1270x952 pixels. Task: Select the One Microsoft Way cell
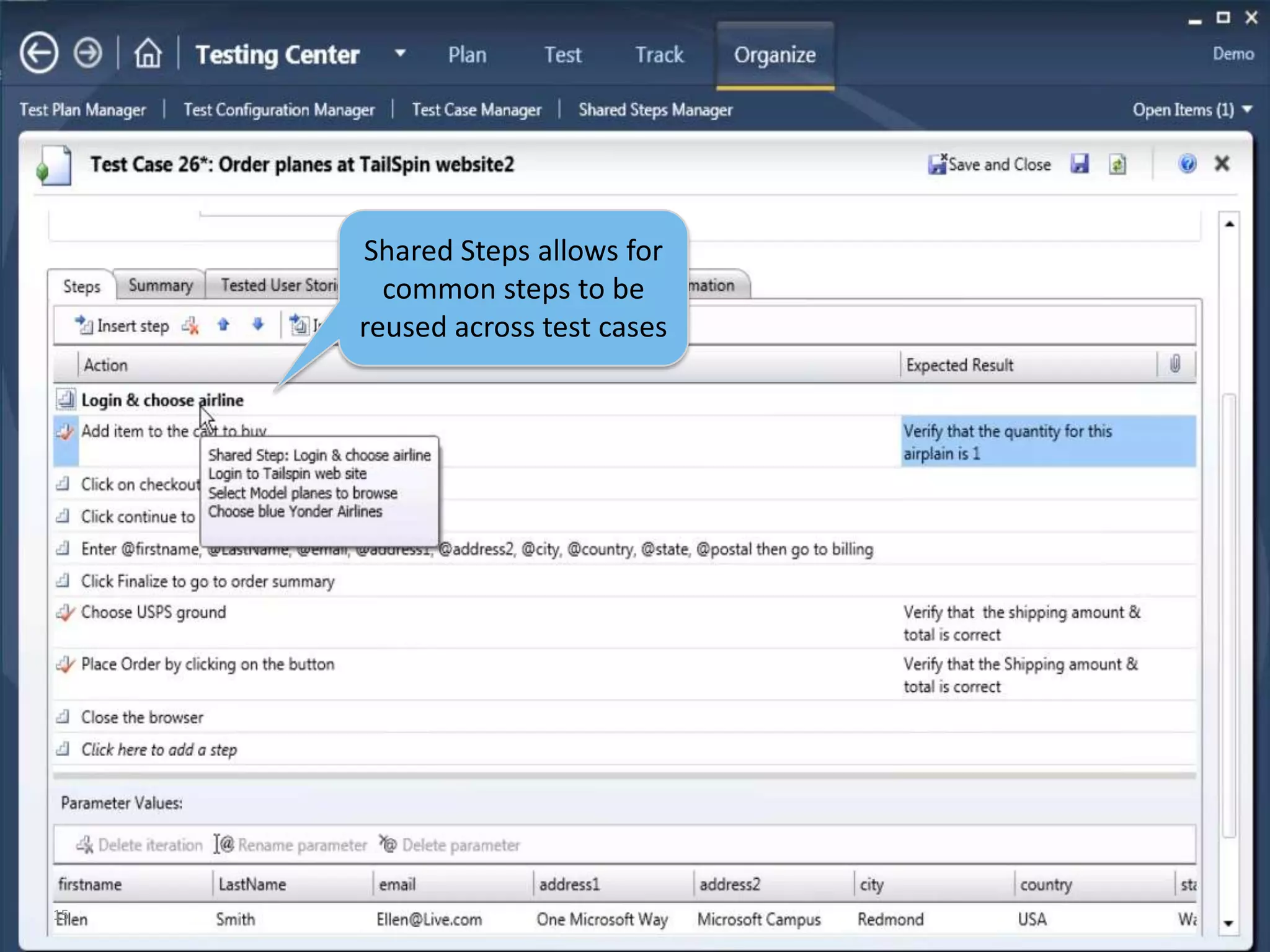[602, 919]
